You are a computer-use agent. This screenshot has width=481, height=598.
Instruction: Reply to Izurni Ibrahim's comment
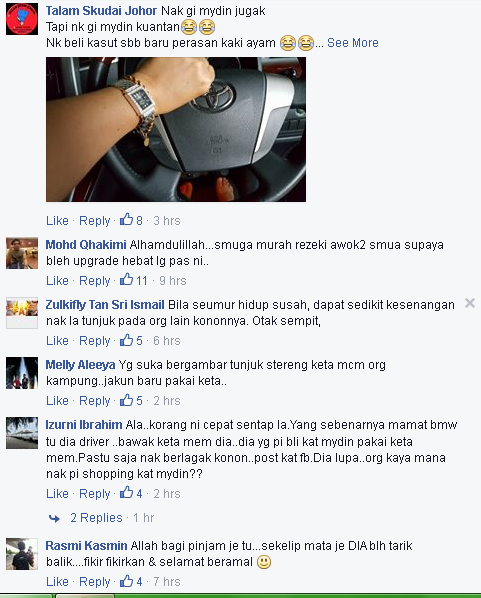click(95, 494)
